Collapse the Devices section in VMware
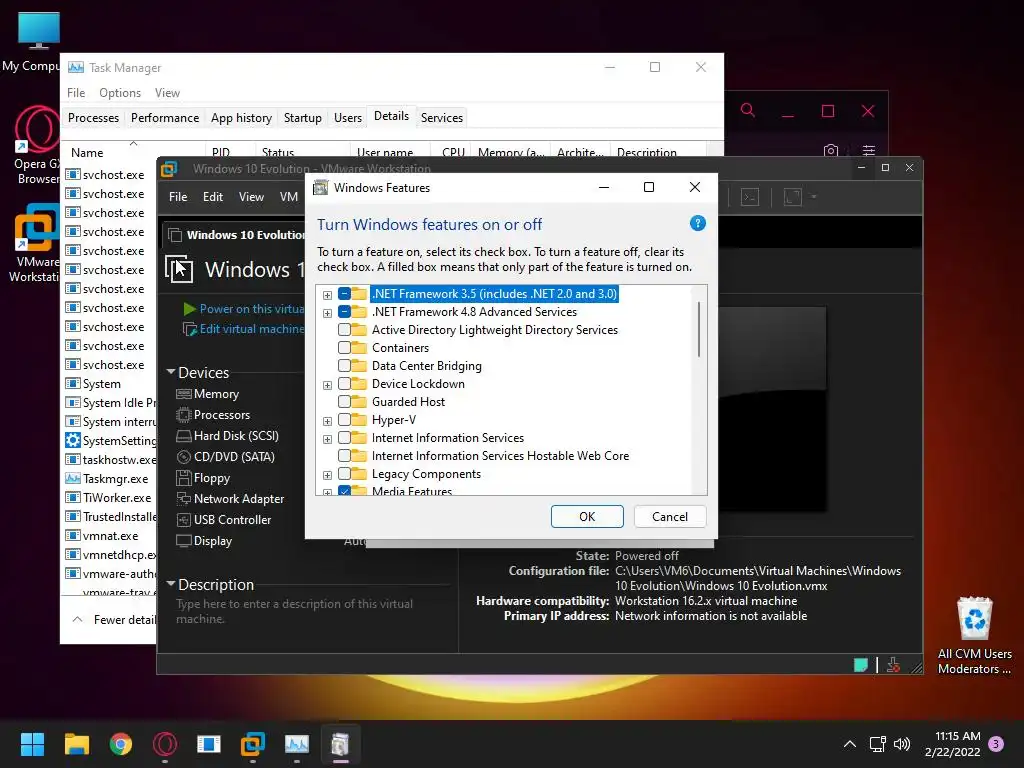Viewport: 1024px width, 768px height. tap(171, 372)
